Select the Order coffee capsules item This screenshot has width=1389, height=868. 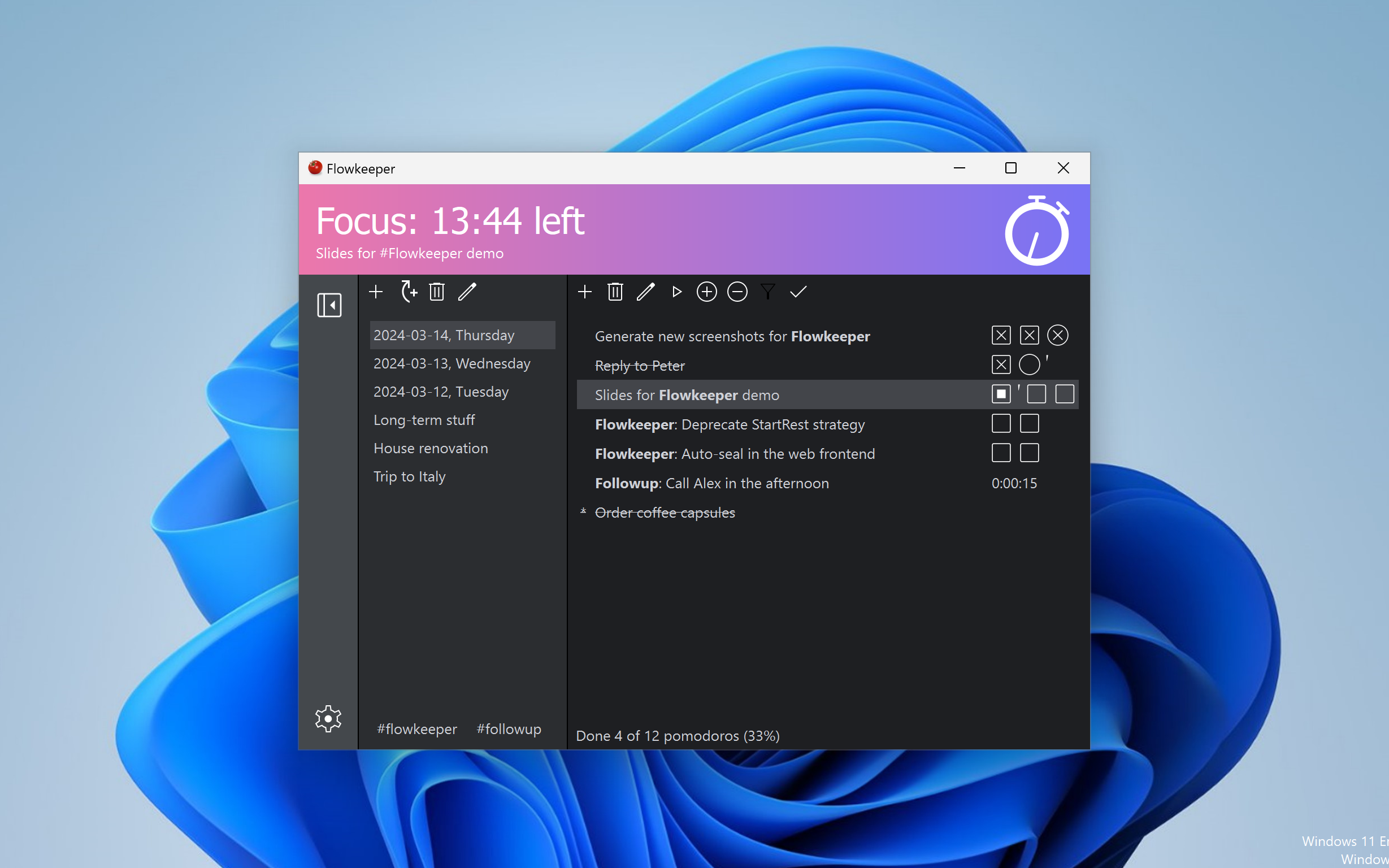pyautogui.click(x=665, y=513)
